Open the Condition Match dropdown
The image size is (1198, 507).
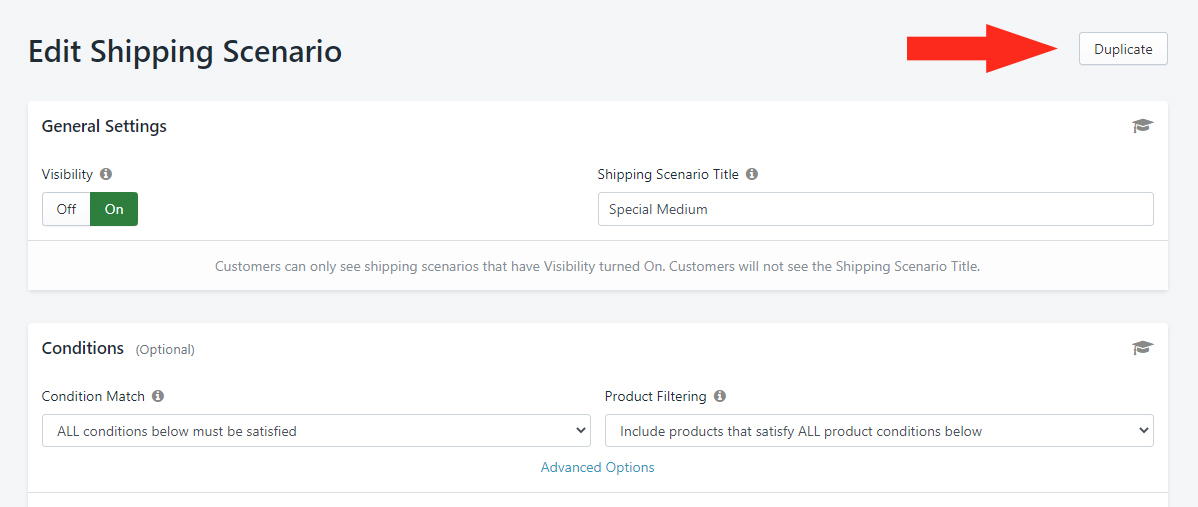315,431
